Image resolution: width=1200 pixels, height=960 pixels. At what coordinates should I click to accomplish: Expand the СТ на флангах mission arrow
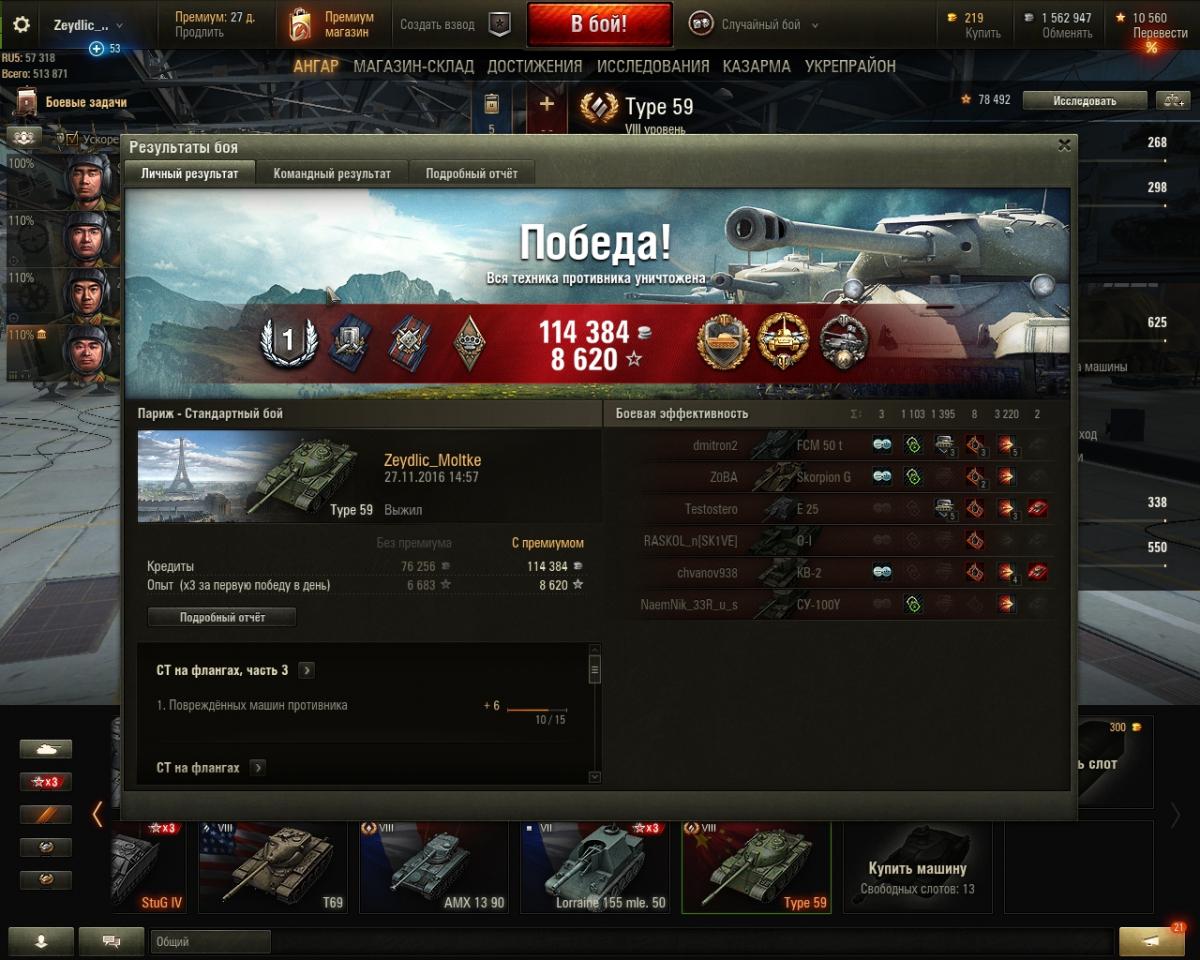[x=258, y=767]
